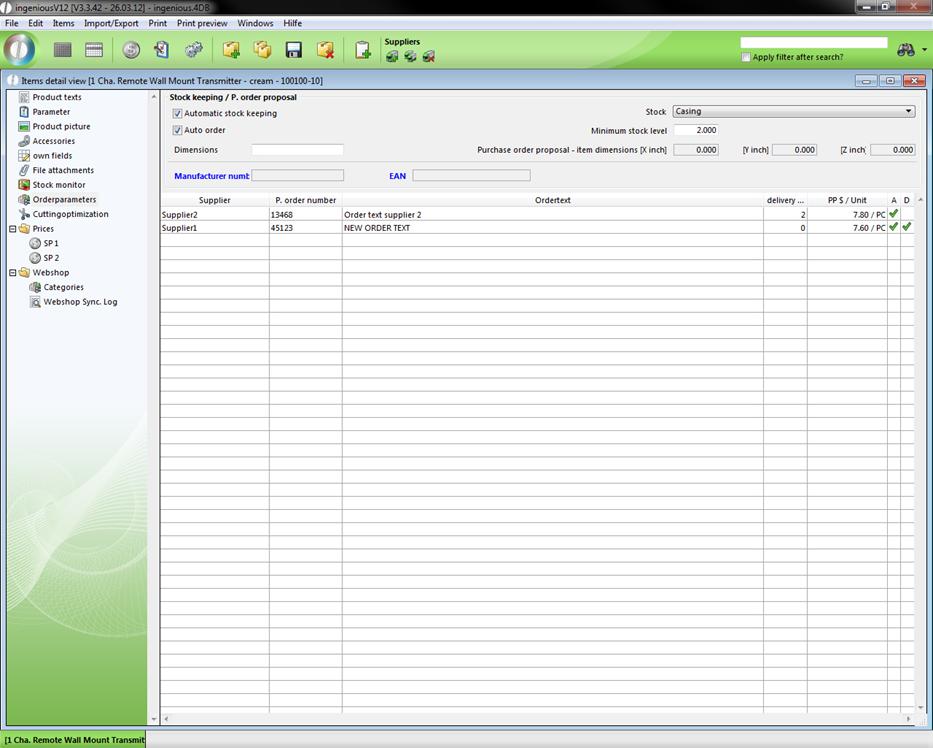Click the dollar coin toolbar icon
The height and width of the screenshot is (748, 933).
click(x=131, y=50)
